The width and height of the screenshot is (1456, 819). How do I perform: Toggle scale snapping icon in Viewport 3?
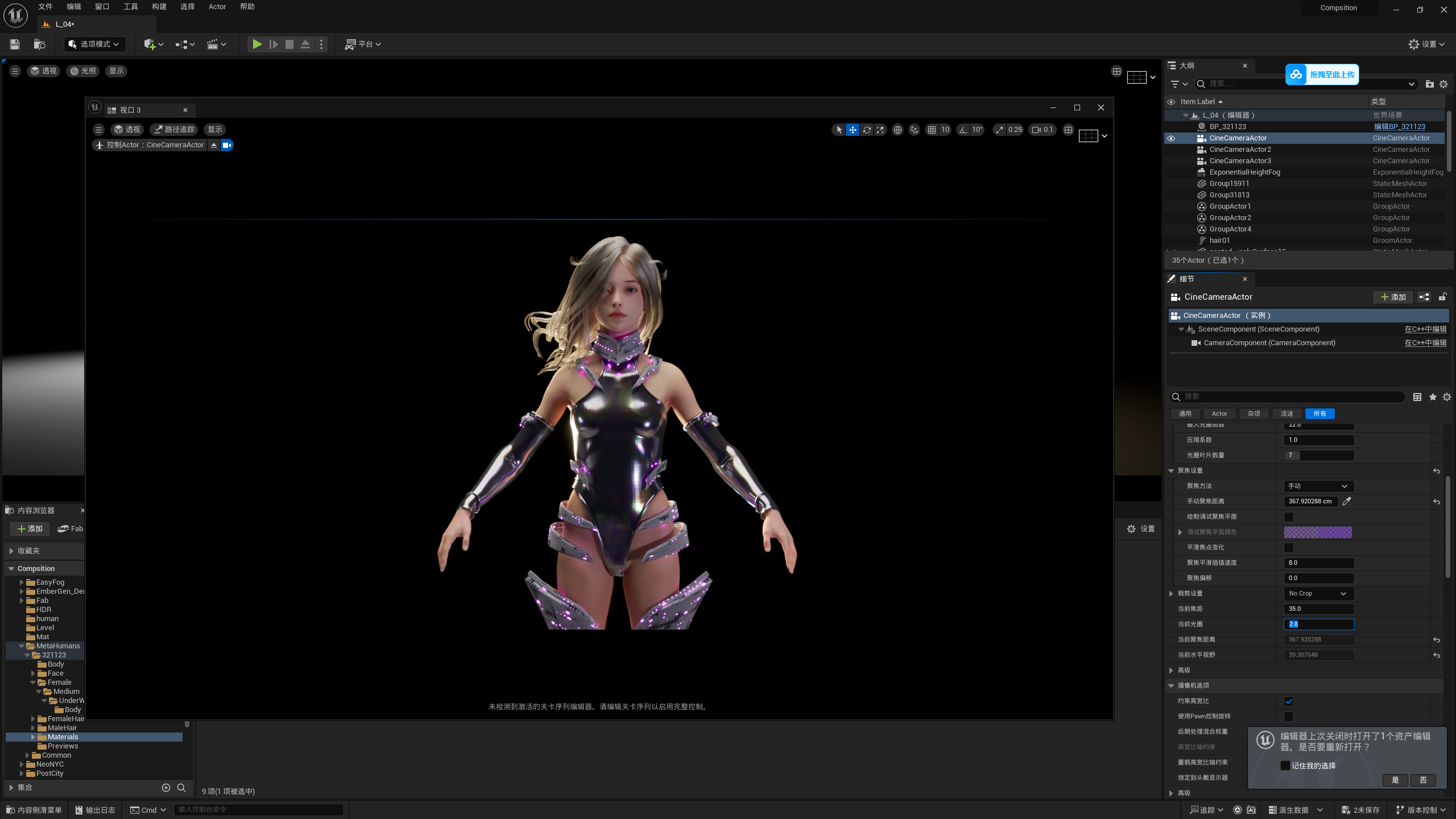coord(999,130)
